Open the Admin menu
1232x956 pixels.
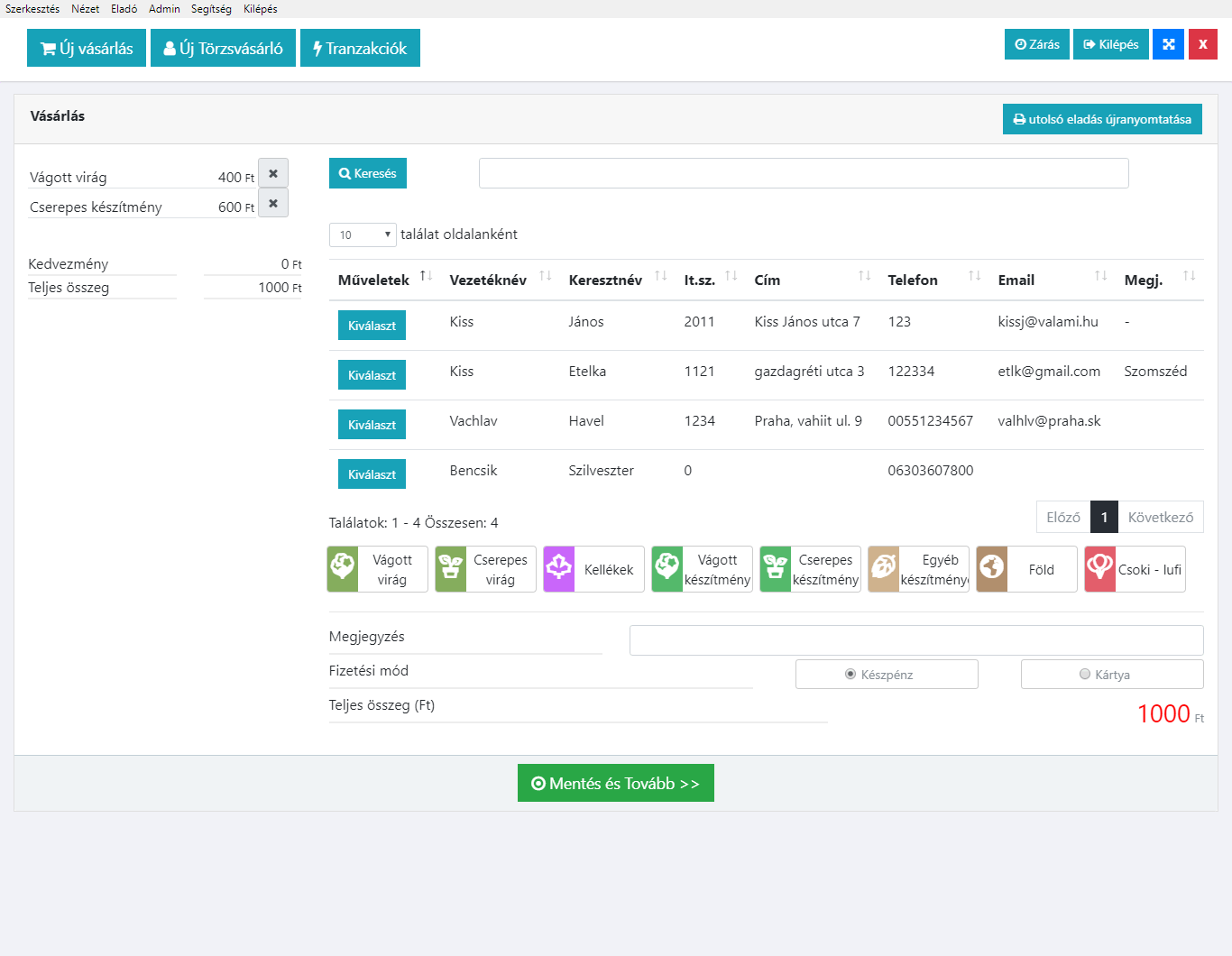coord(164,9)
